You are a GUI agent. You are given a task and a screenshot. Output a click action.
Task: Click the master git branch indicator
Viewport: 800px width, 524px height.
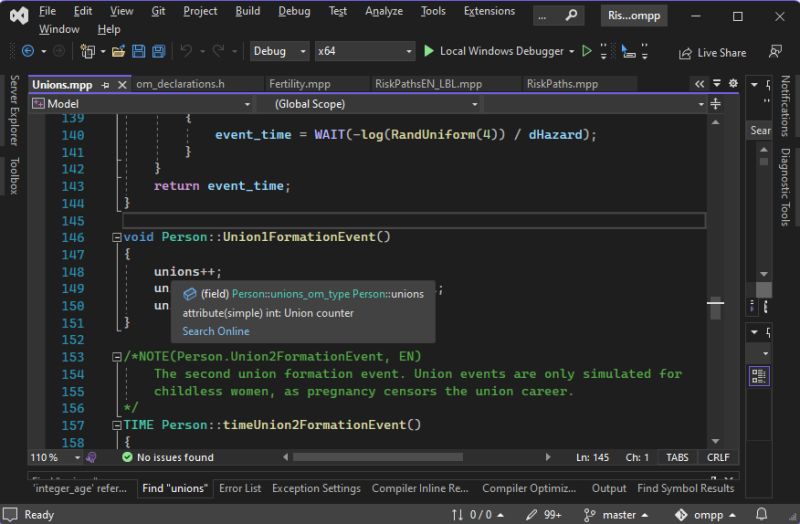click(616, 515)
